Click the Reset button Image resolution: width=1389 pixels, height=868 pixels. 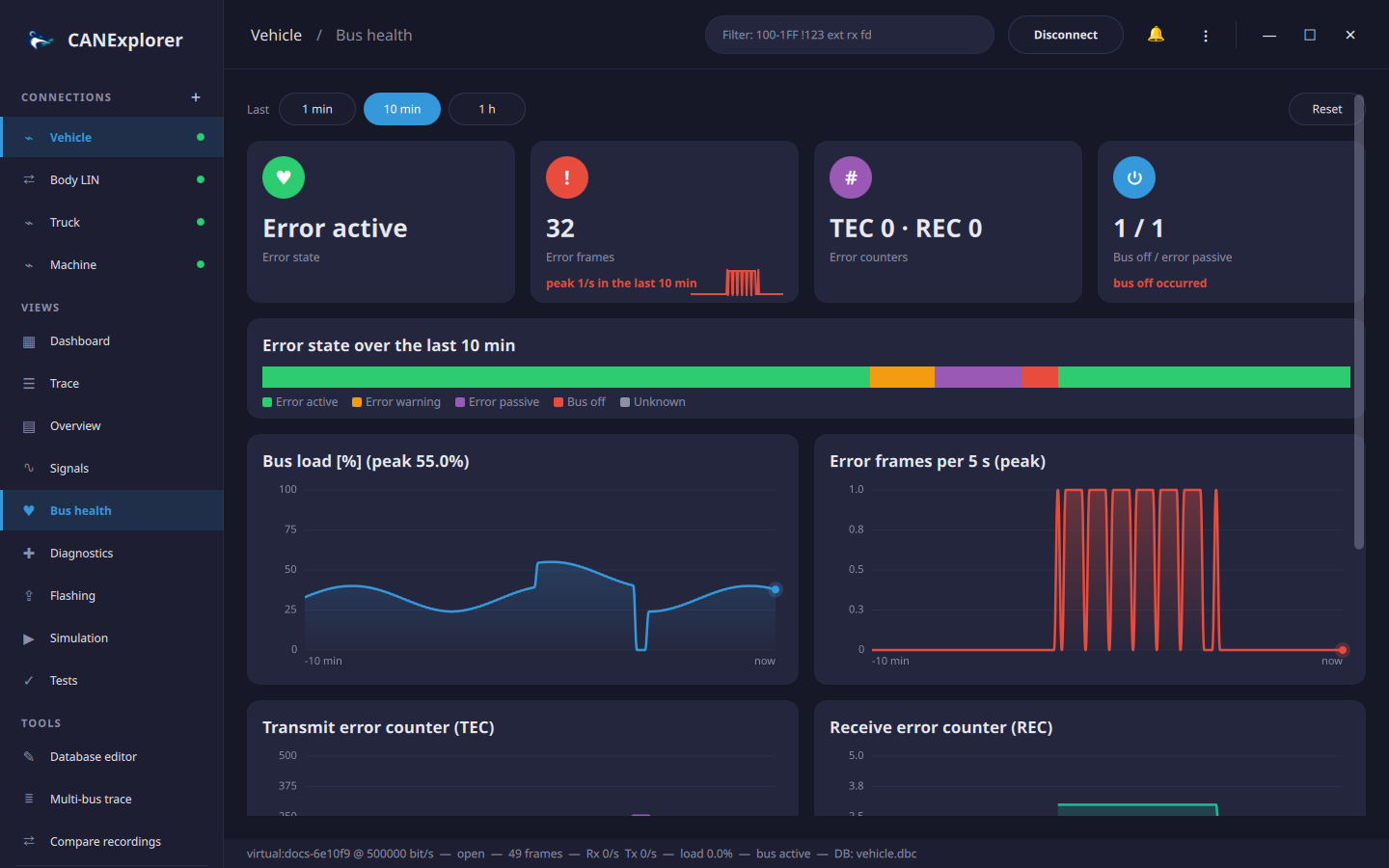click(1326, 109)
